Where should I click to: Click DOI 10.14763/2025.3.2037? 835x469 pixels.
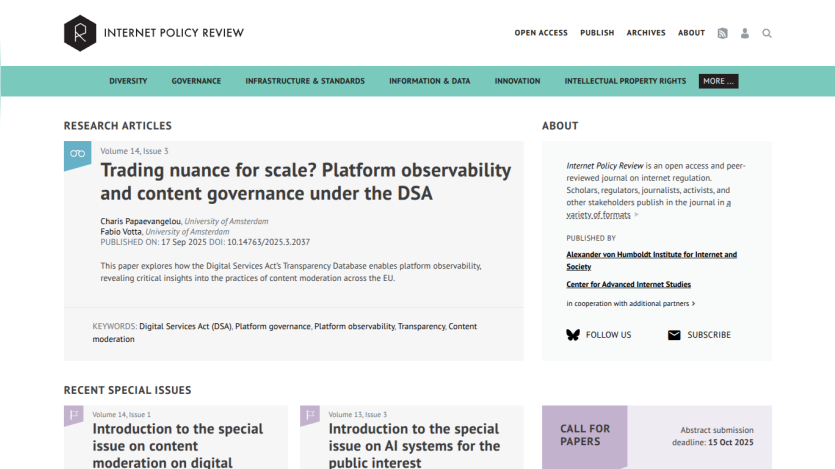tap(268, 242)
